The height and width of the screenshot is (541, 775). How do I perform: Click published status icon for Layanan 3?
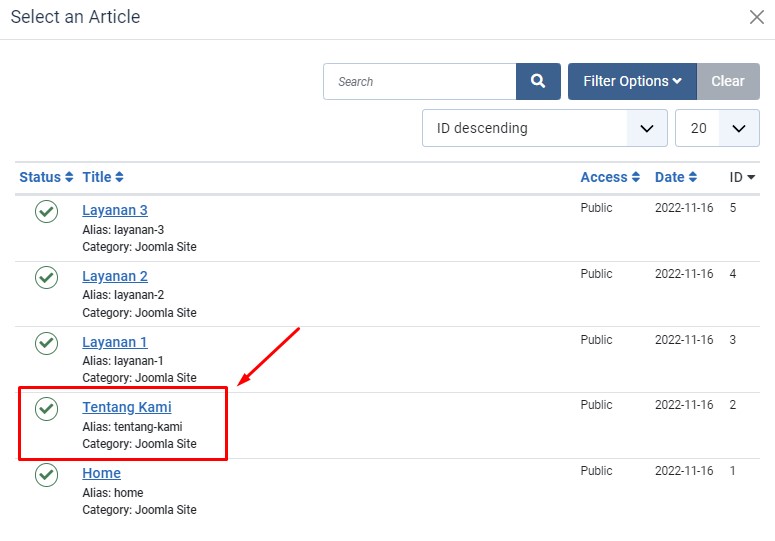[46, 211]
